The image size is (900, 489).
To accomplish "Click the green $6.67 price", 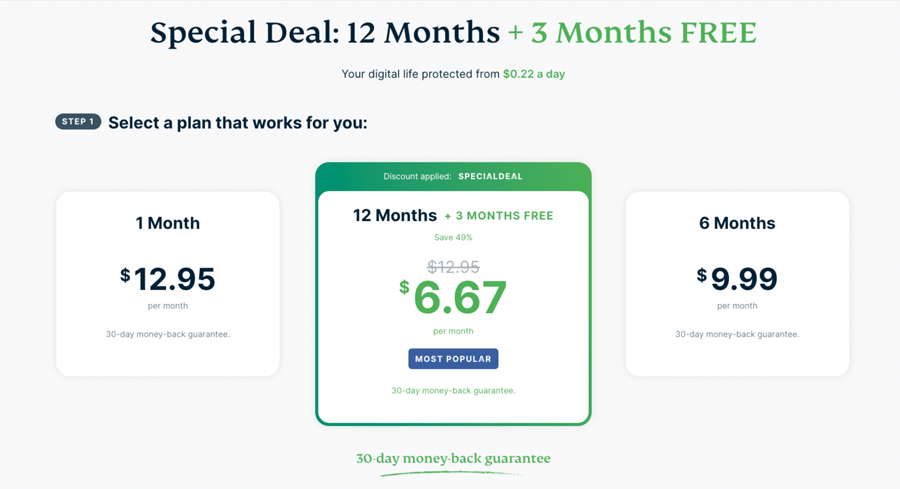I will pos(453,297).
